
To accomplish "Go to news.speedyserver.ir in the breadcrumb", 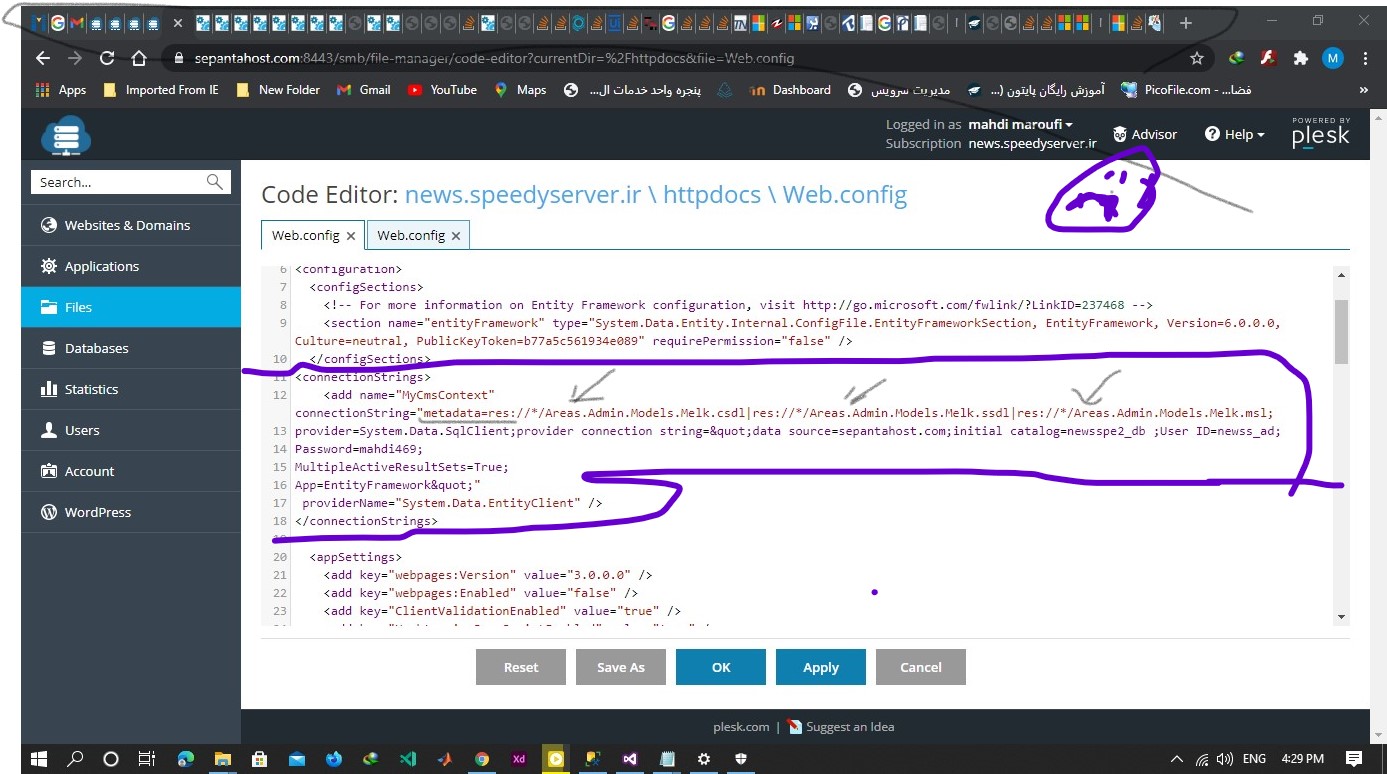I will 522,195.
